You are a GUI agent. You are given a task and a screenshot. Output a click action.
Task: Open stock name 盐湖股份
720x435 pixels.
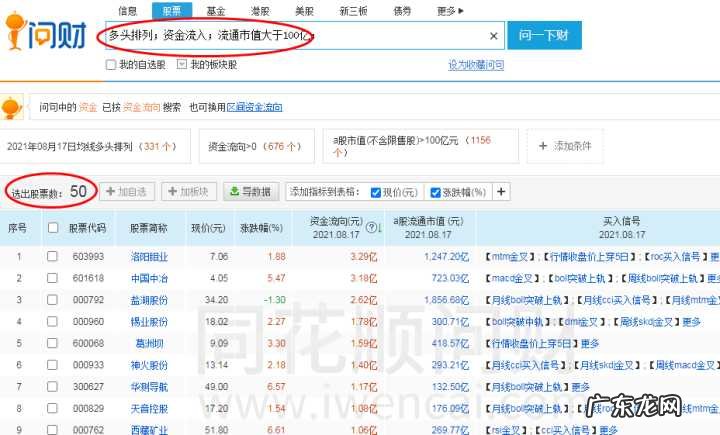coord(149,300)
